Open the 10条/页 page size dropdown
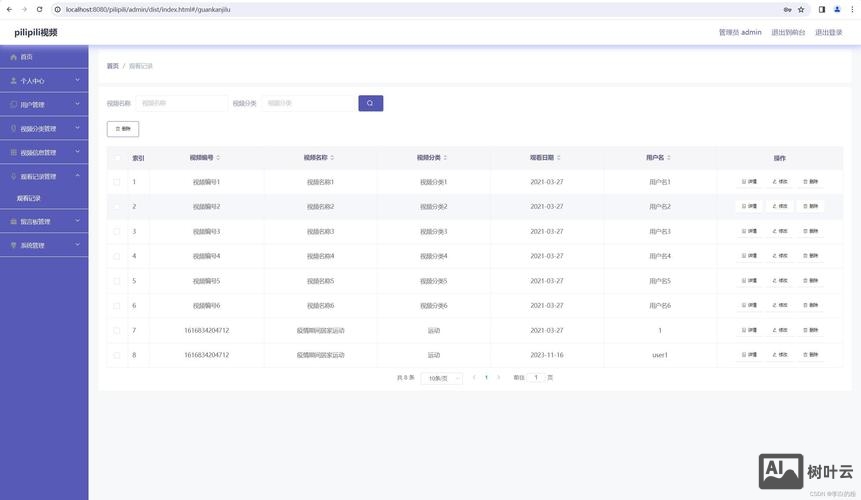 pos(444,378)
